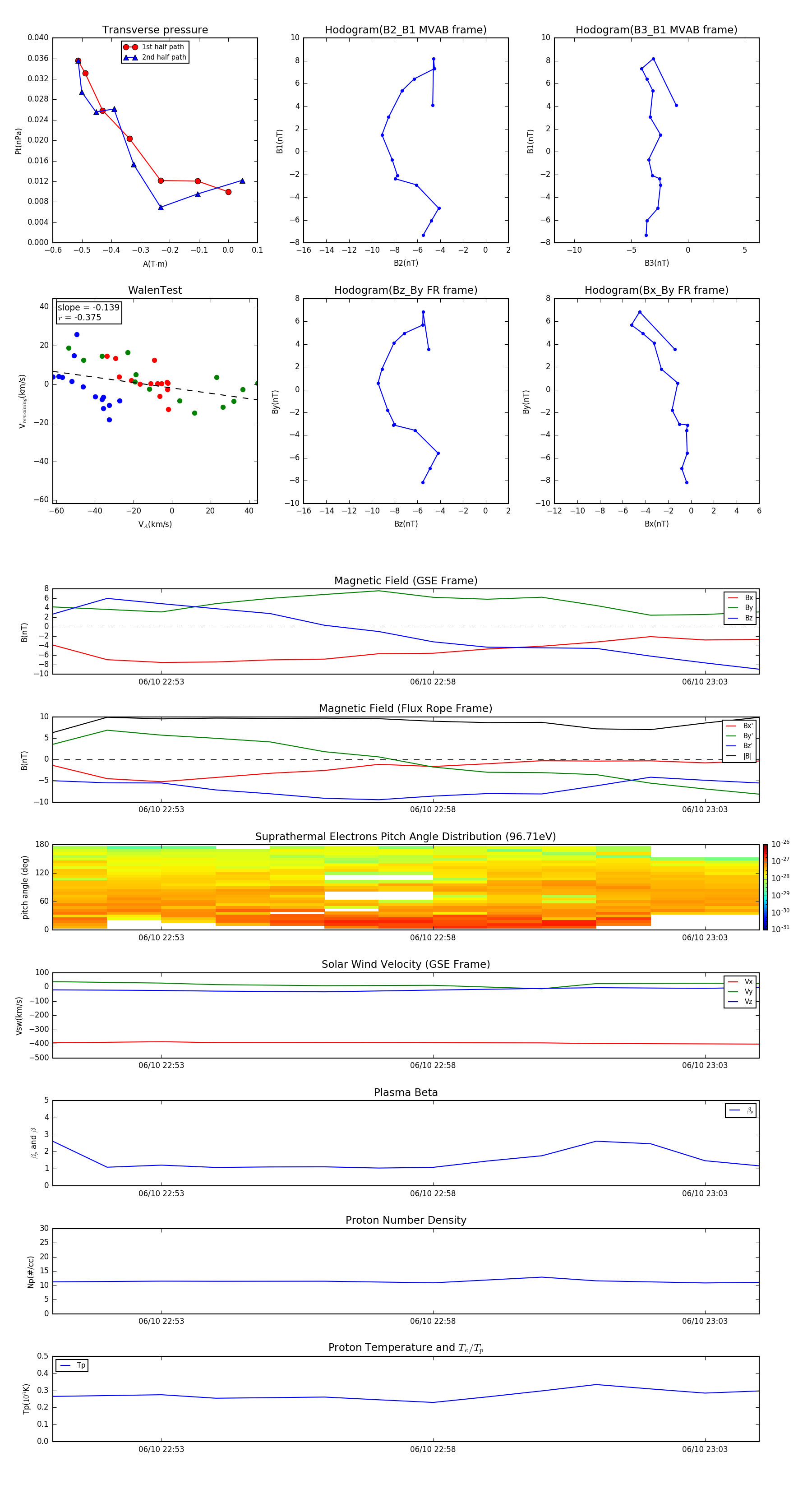This screenshot has height=1489, width=812.
Task: Click the βp legend entry in Plasma Beta
Action: (x=741, y=1110)
